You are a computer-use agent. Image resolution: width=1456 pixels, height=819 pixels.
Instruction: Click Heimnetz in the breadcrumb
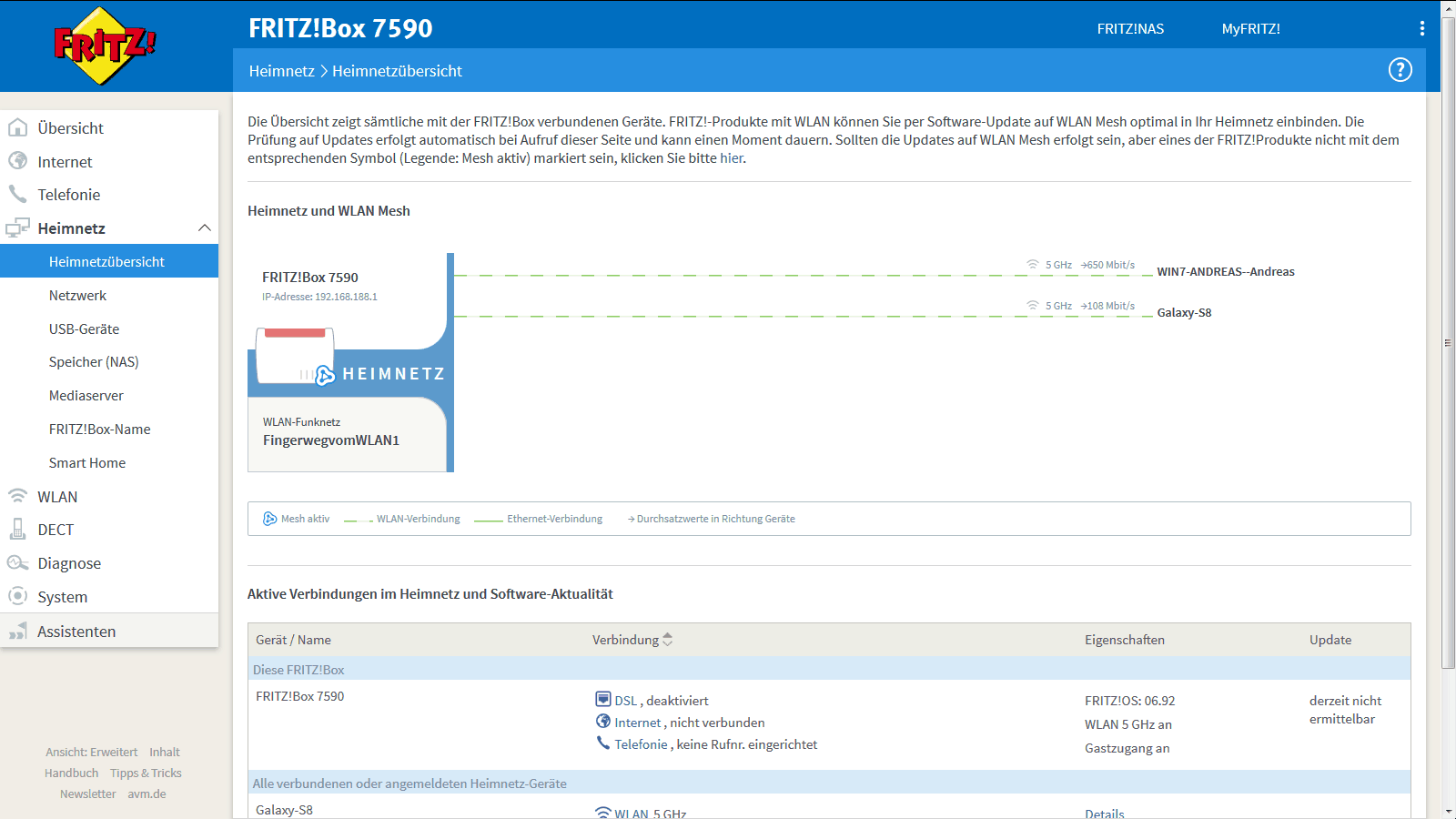(282, 71)
